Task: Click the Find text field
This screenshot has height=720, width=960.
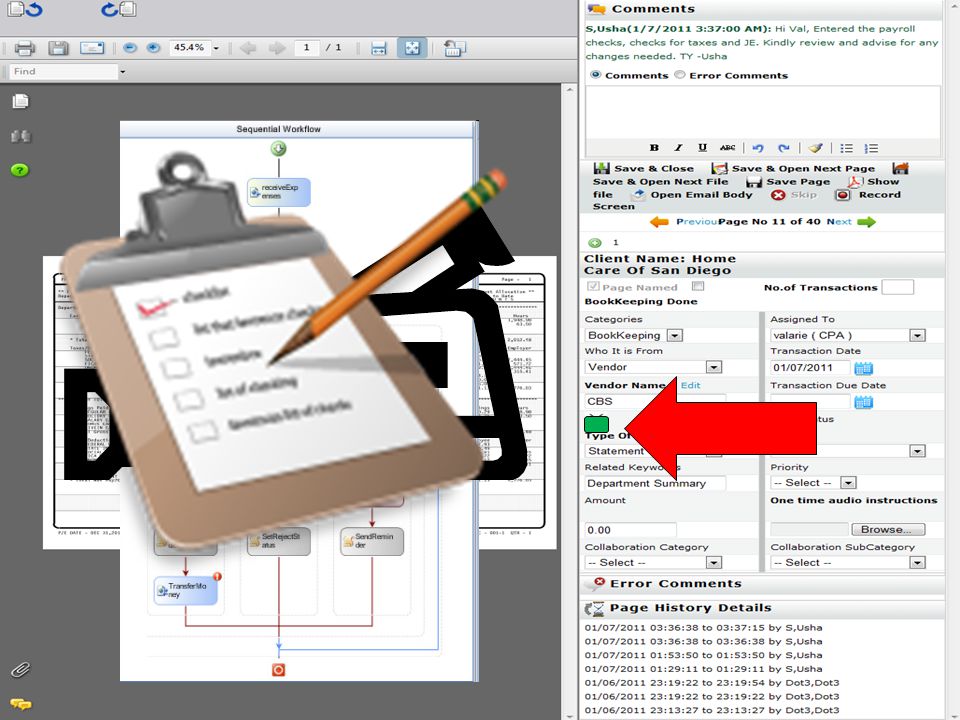Action: pos(64,72)
